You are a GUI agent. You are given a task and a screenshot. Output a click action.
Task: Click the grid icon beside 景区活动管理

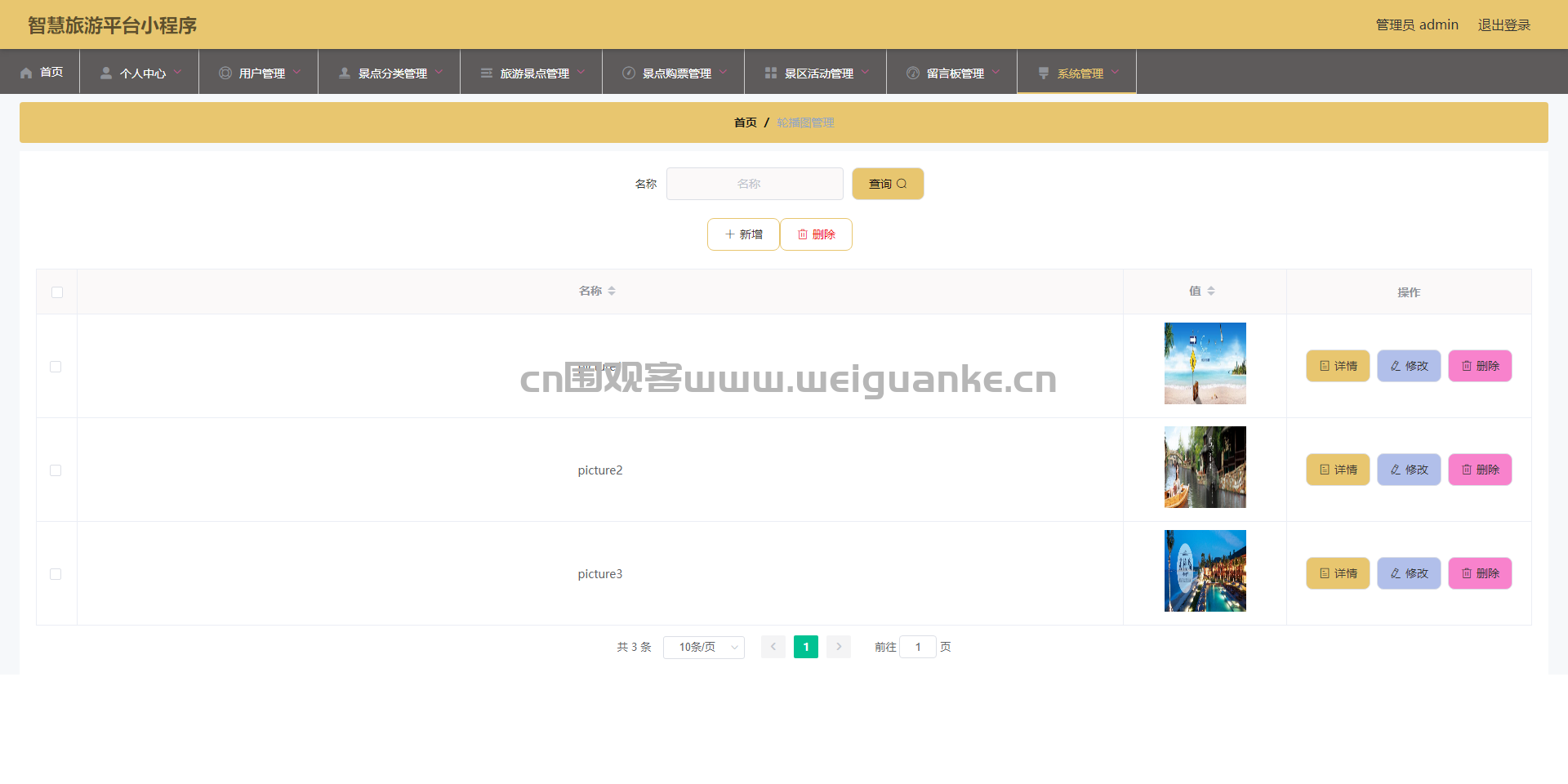[771, 73]
